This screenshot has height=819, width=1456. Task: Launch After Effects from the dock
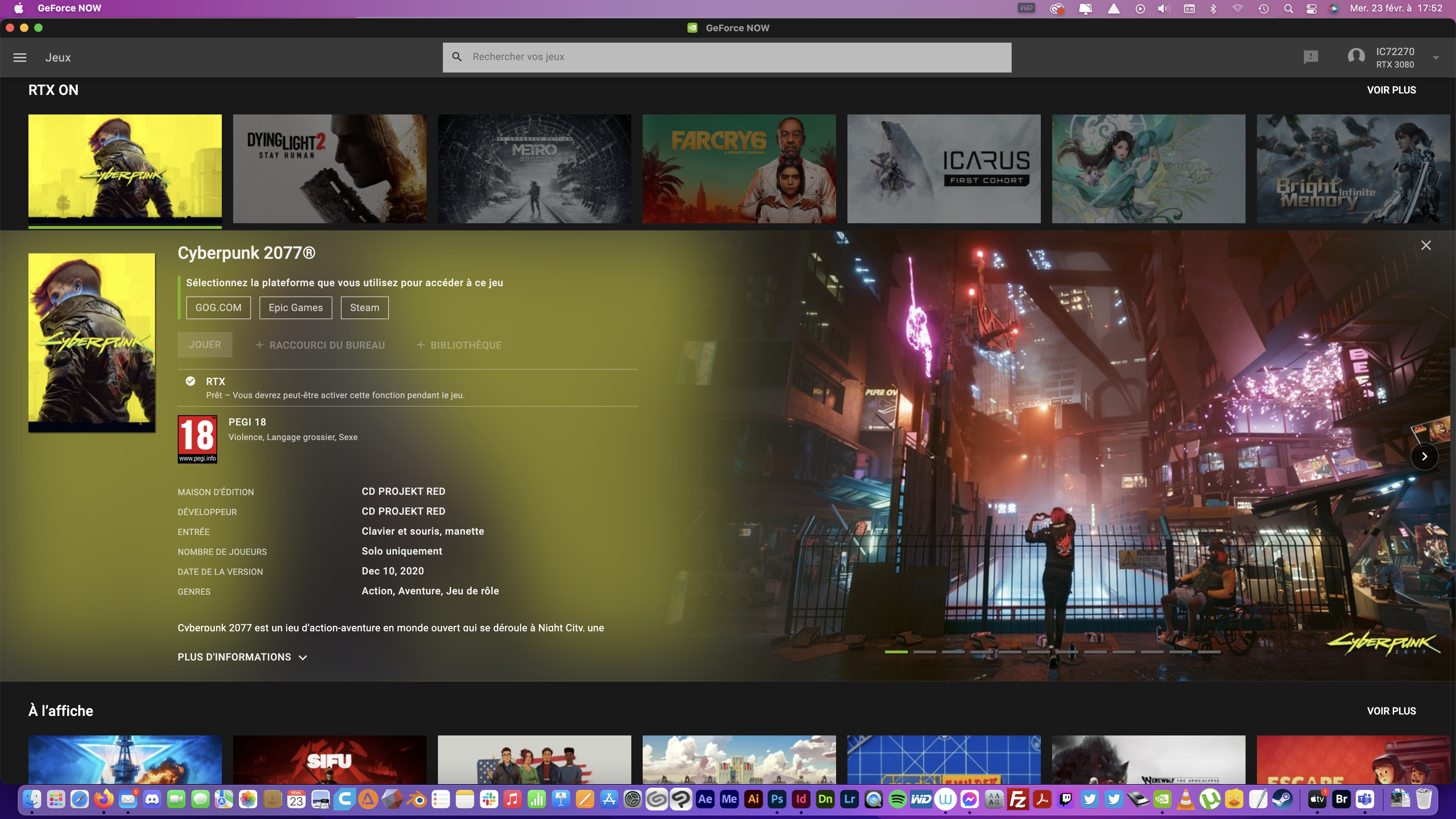705,799
